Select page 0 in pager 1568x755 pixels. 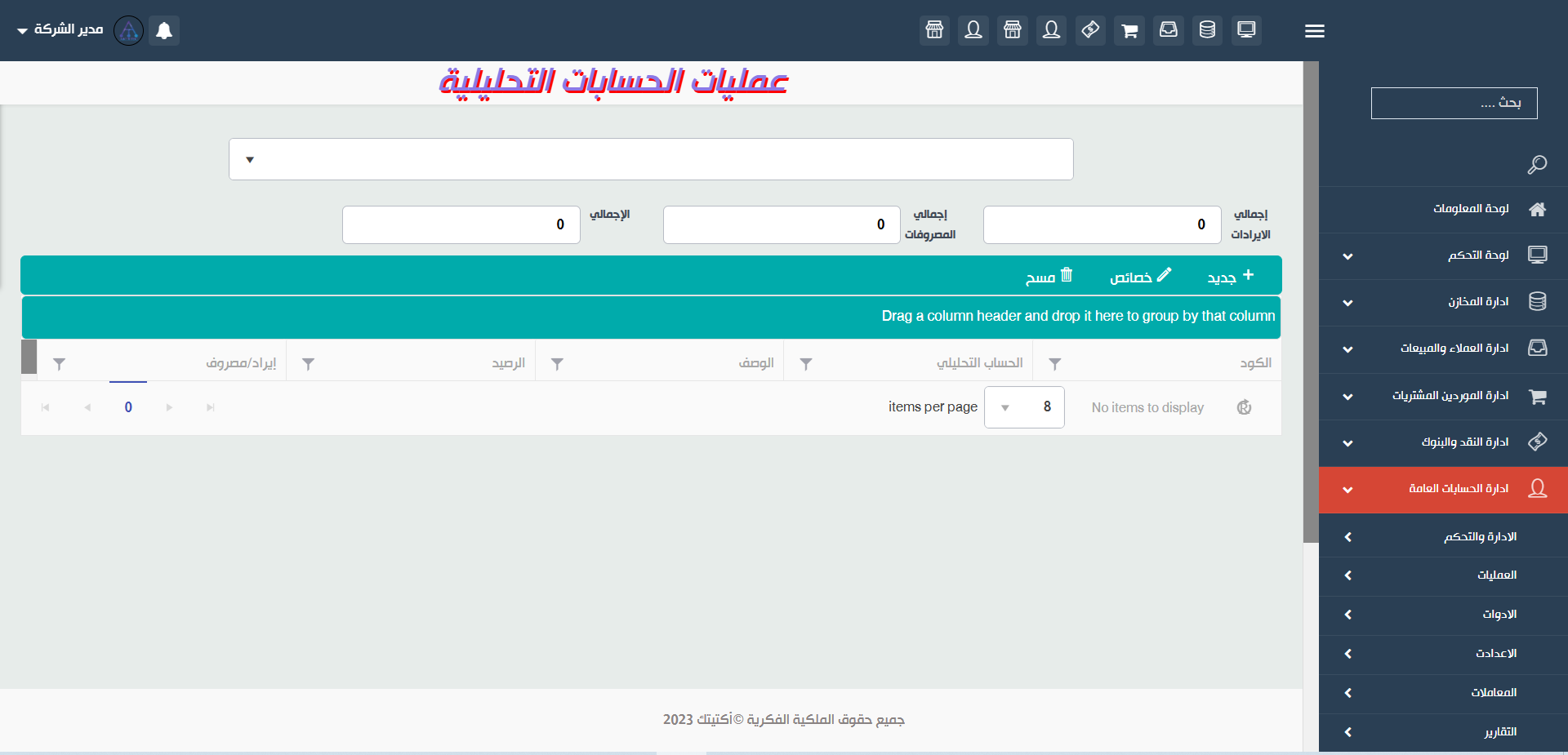[x=128, y=407]
